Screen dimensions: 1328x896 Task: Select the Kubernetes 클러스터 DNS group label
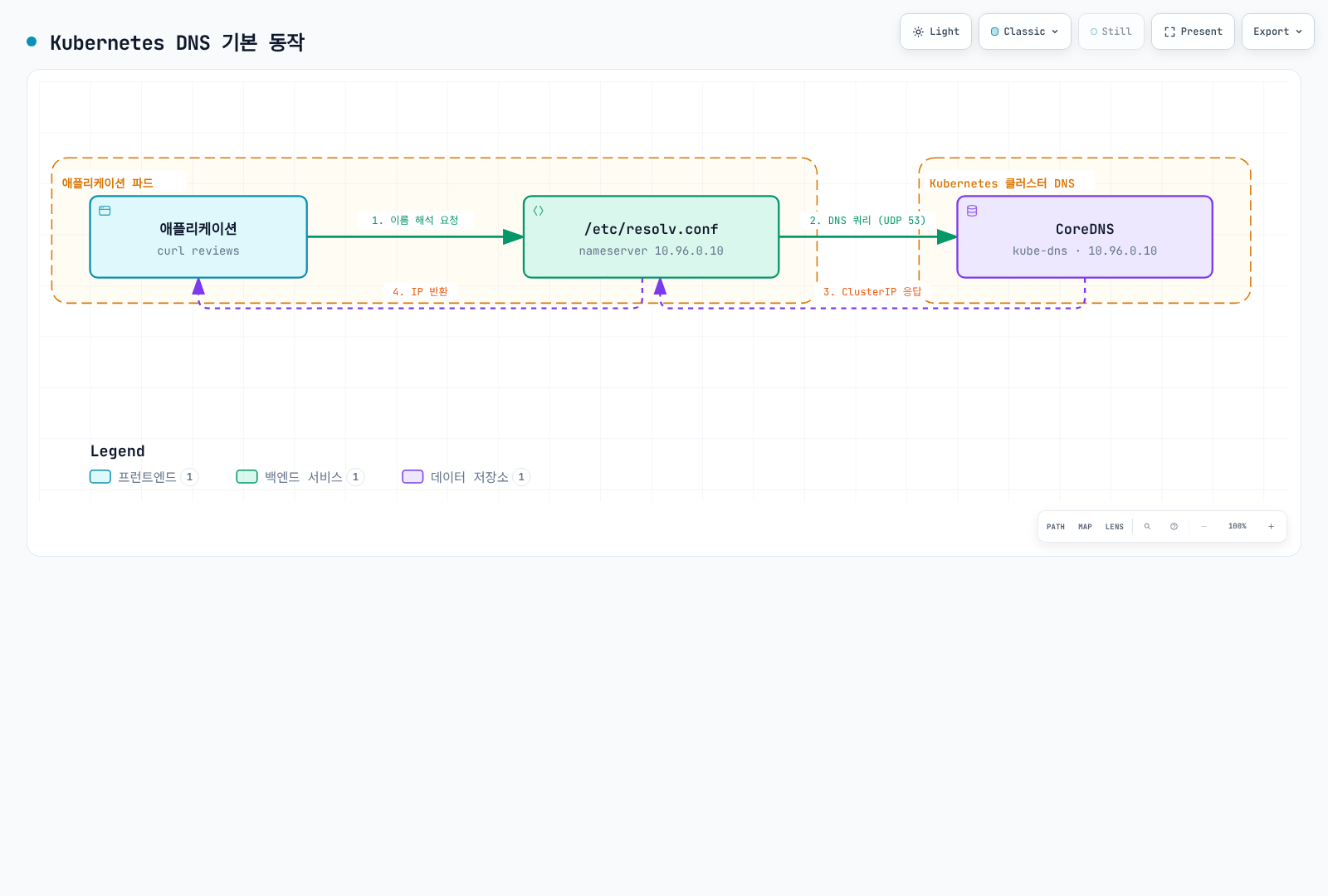1002,183
